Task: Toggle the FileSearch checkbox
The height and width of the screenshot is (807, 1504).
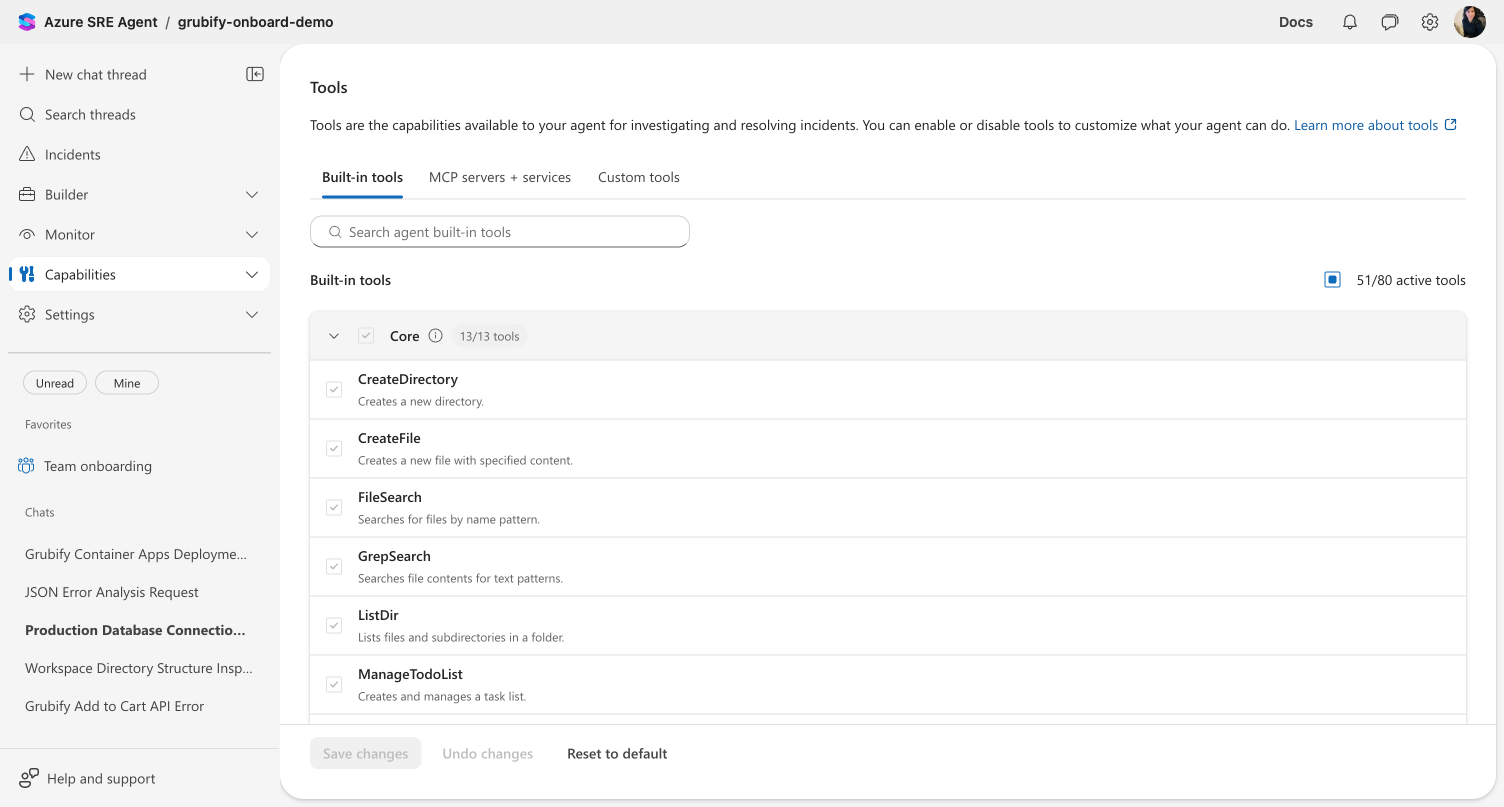Action: pyautogui.click(x=334, y=507)
